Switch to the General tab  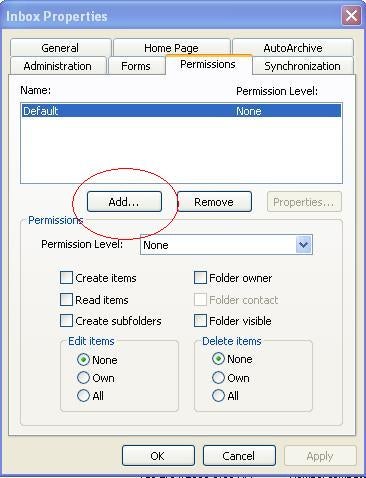coord(60,48)
